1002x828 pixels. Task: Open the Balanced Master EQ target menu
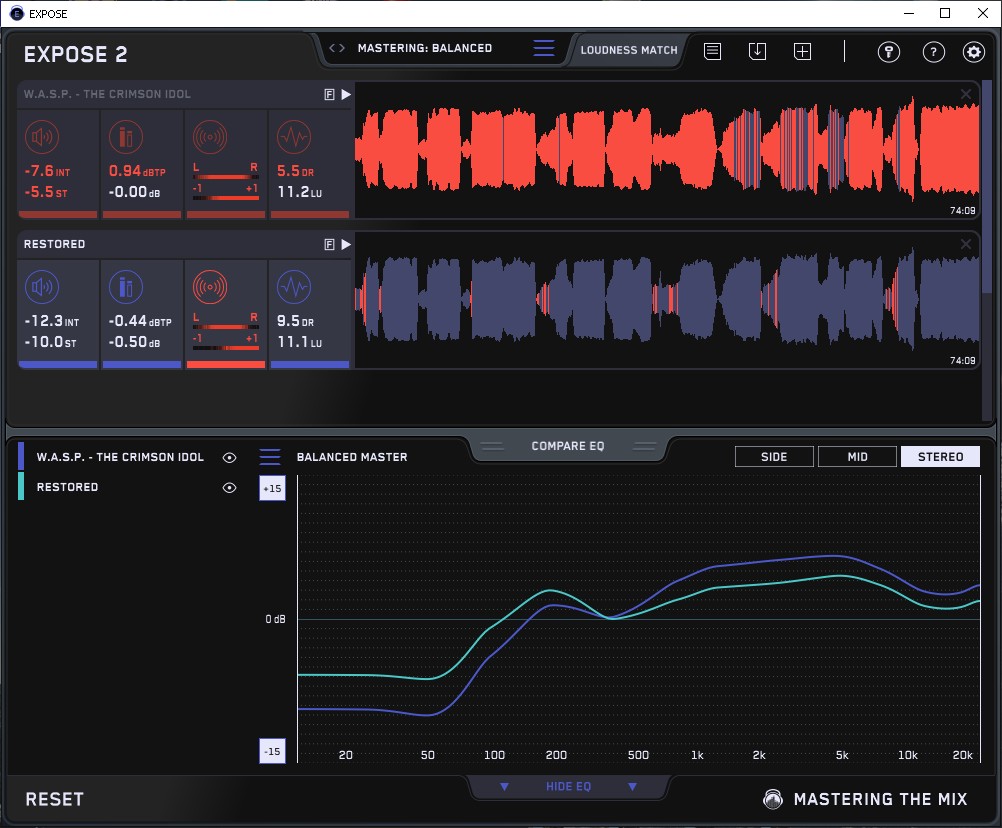270,457
